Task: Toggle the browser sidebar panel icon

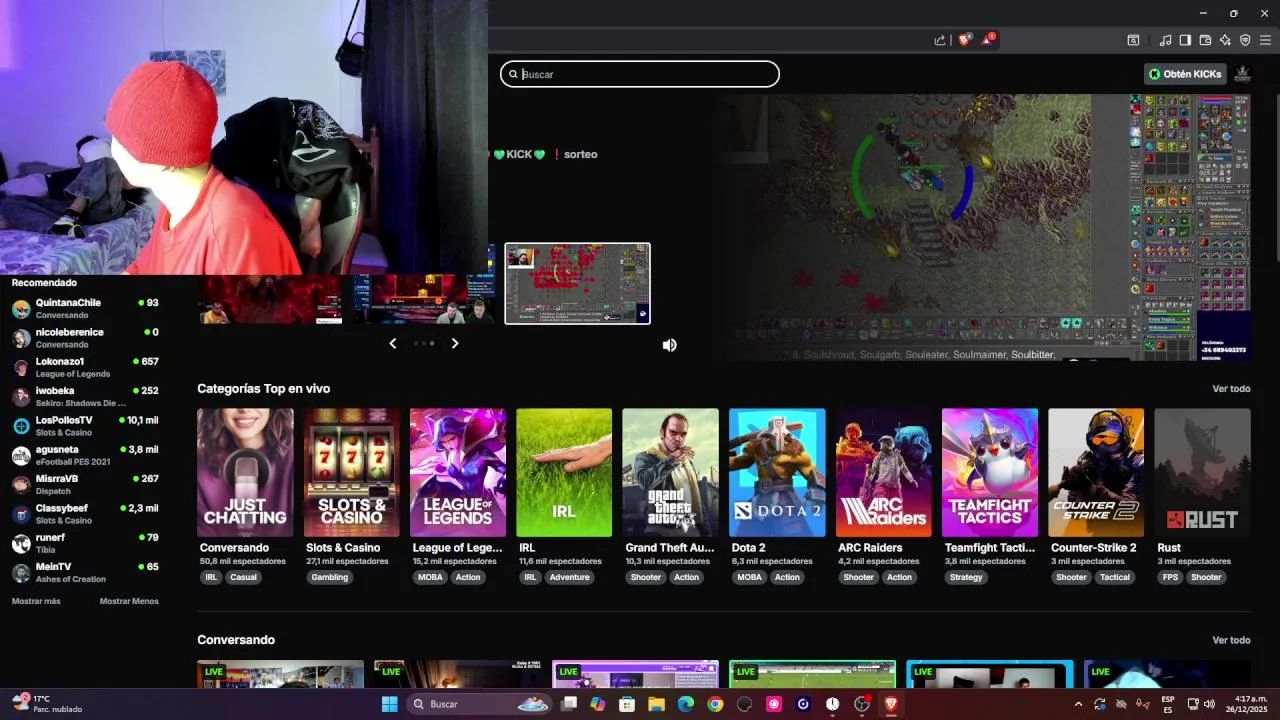Action: (x=1185, y=40)
